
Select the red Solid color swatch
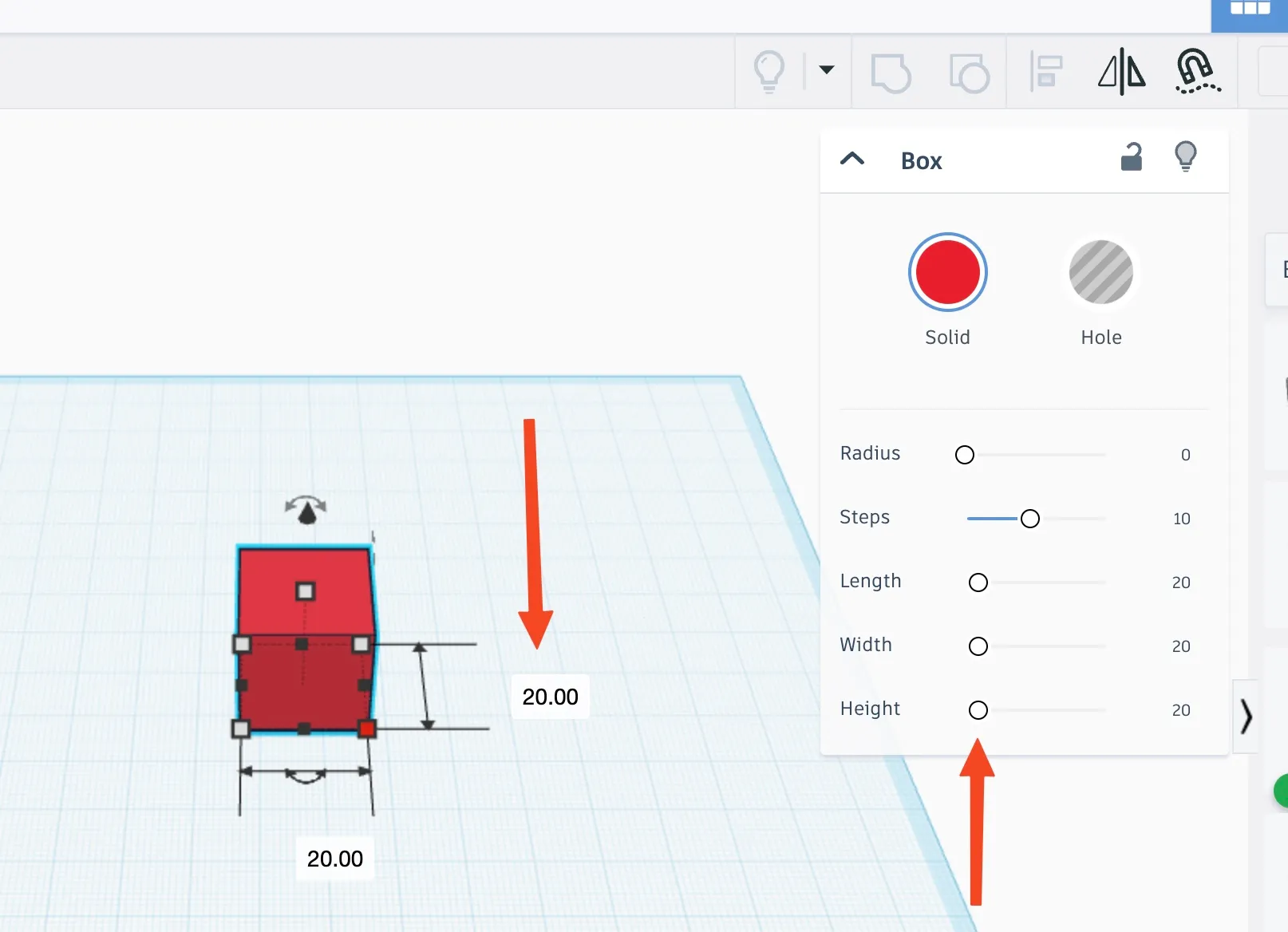click(947, 272)
